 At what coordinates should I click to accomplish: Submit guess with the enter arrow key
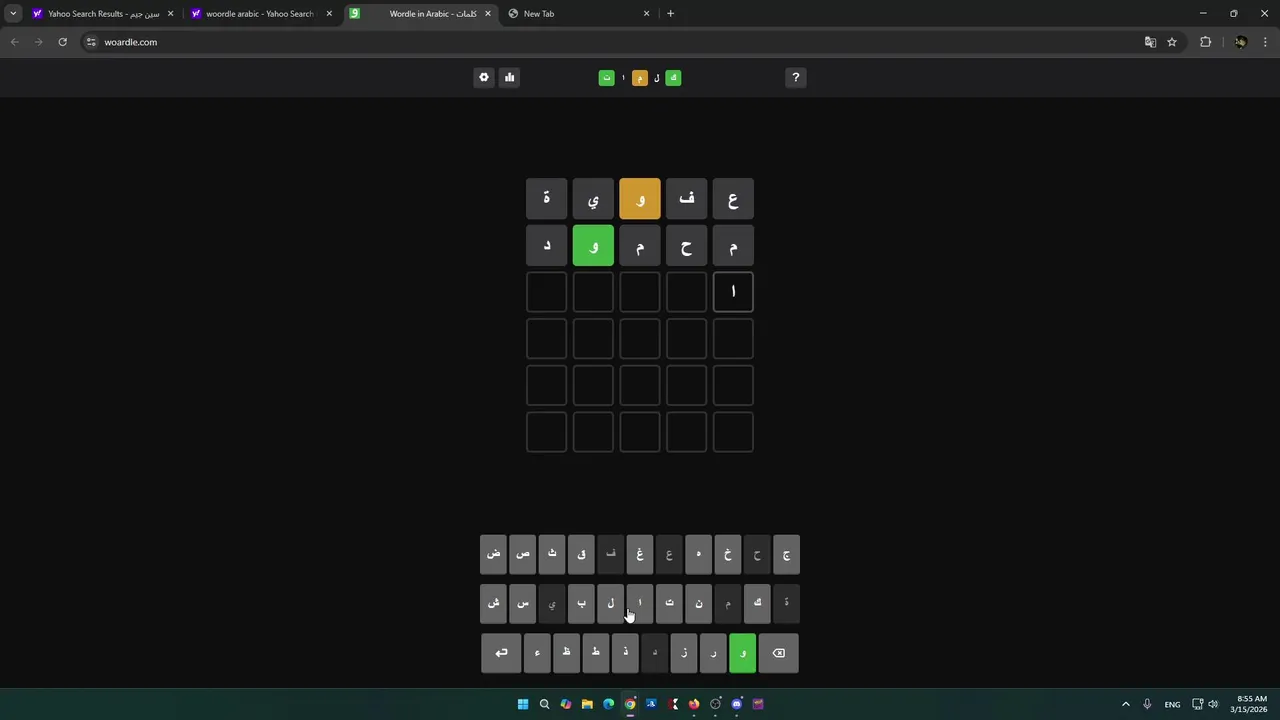point(501,653)
